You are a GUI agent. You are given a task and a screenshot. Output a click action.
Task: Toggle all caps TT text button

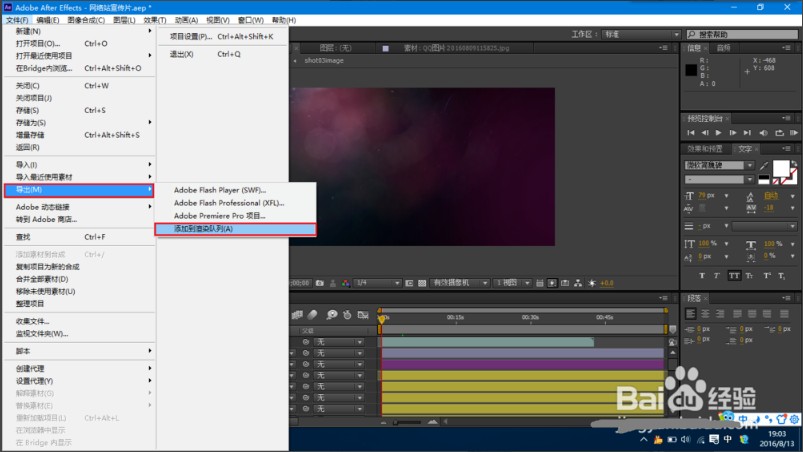click(734, 275)
